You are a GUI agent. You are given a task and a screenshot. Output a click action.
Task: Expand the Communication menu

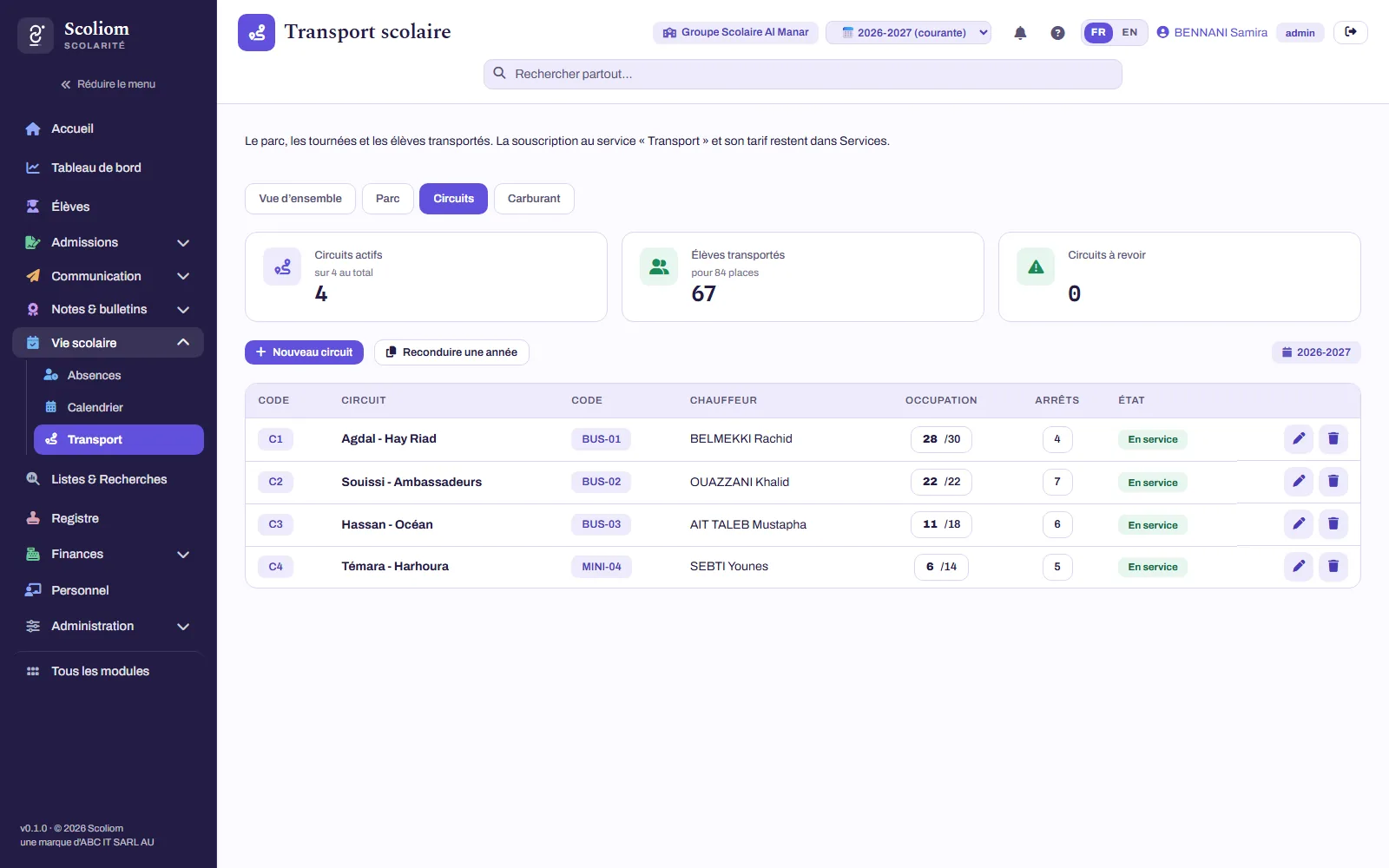coord(109,276)
